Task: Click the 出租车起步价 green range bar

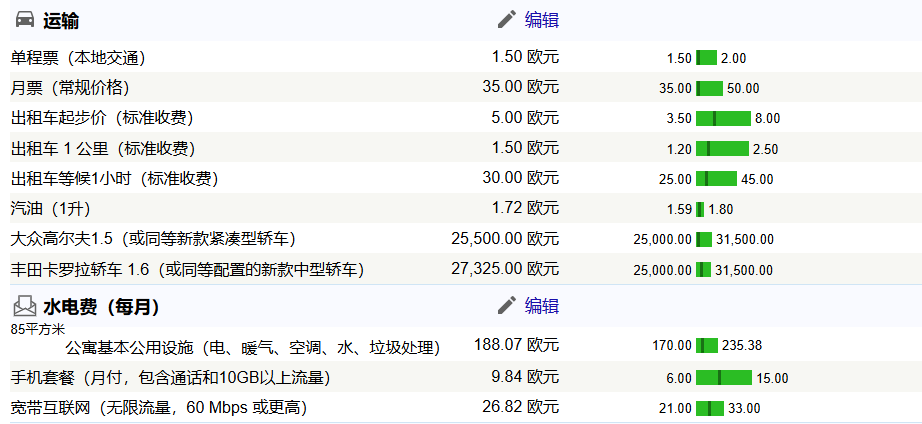Action: [723, 118]
